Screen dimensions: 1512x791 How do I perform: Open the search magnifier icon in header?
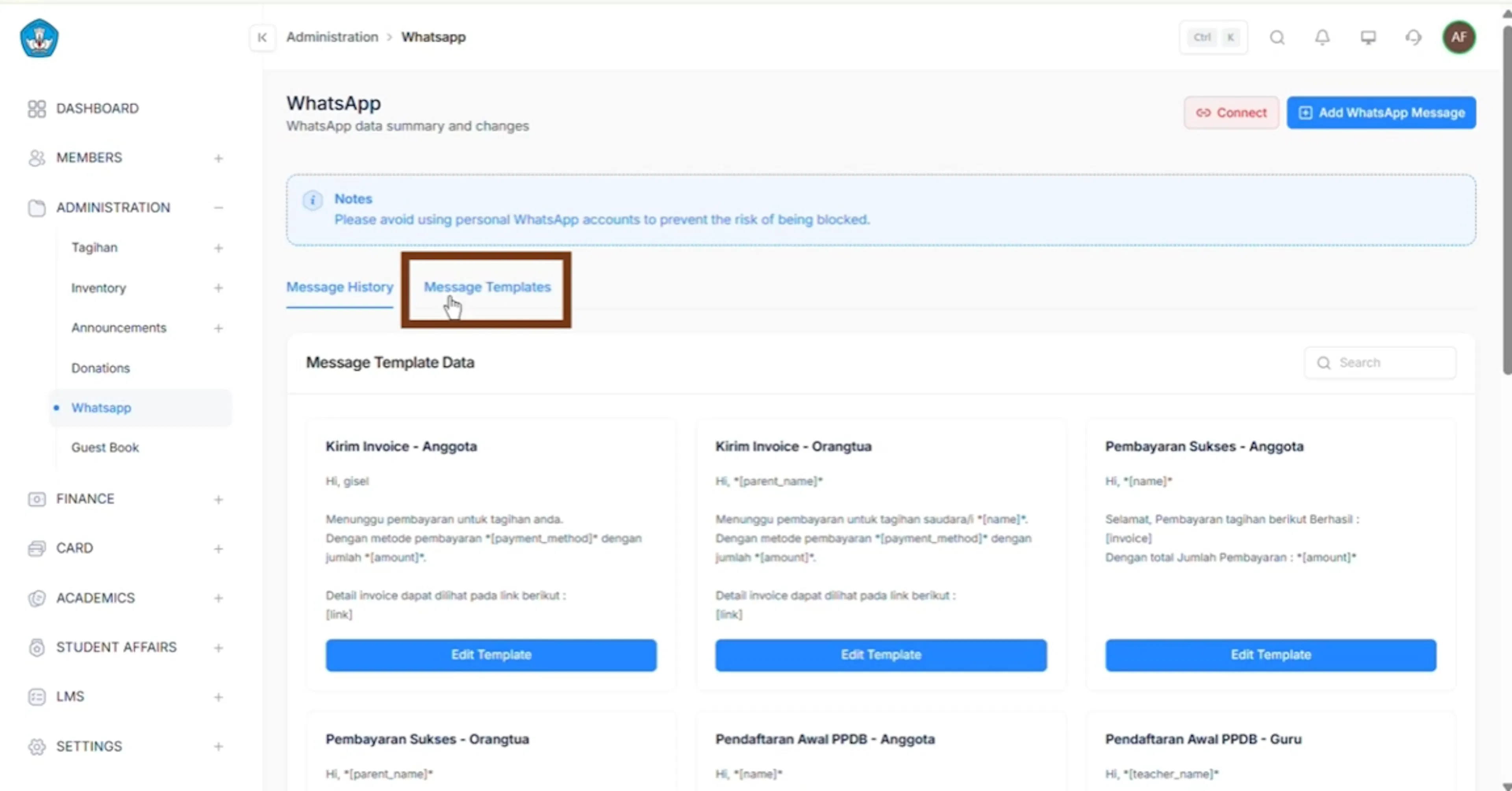coord(1277,37)
